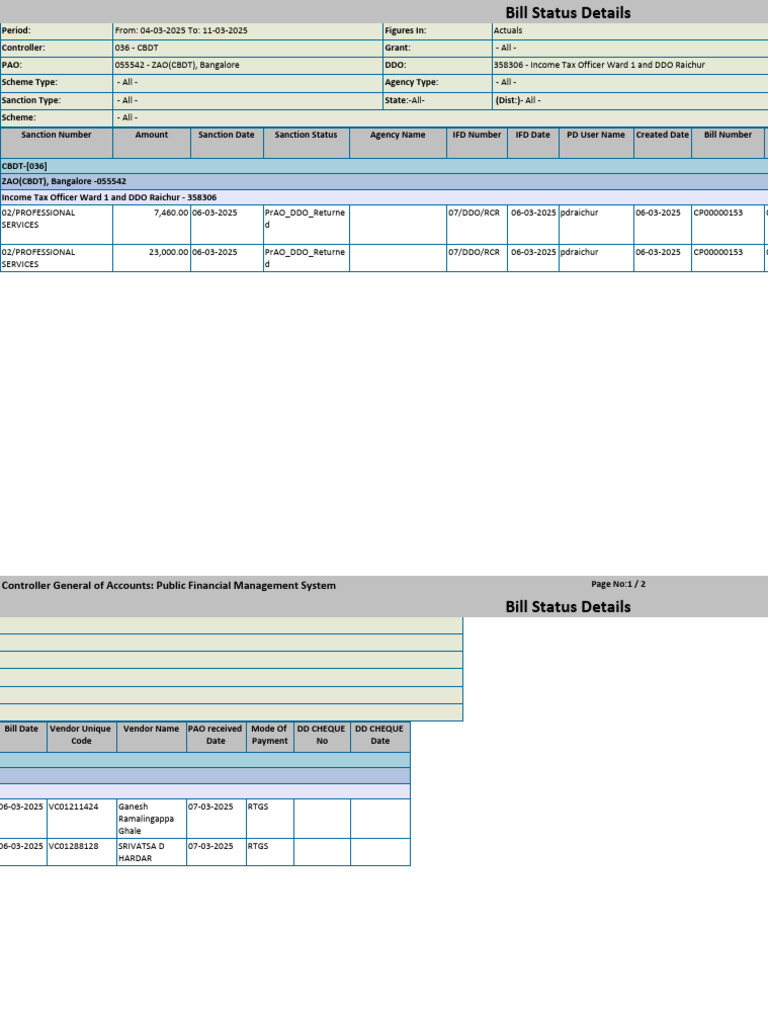Click vendor name 'Ganesh Ramalingappa Ghale'
The height and width of the screenshot is (1024, 768).
tap(146, 819)
